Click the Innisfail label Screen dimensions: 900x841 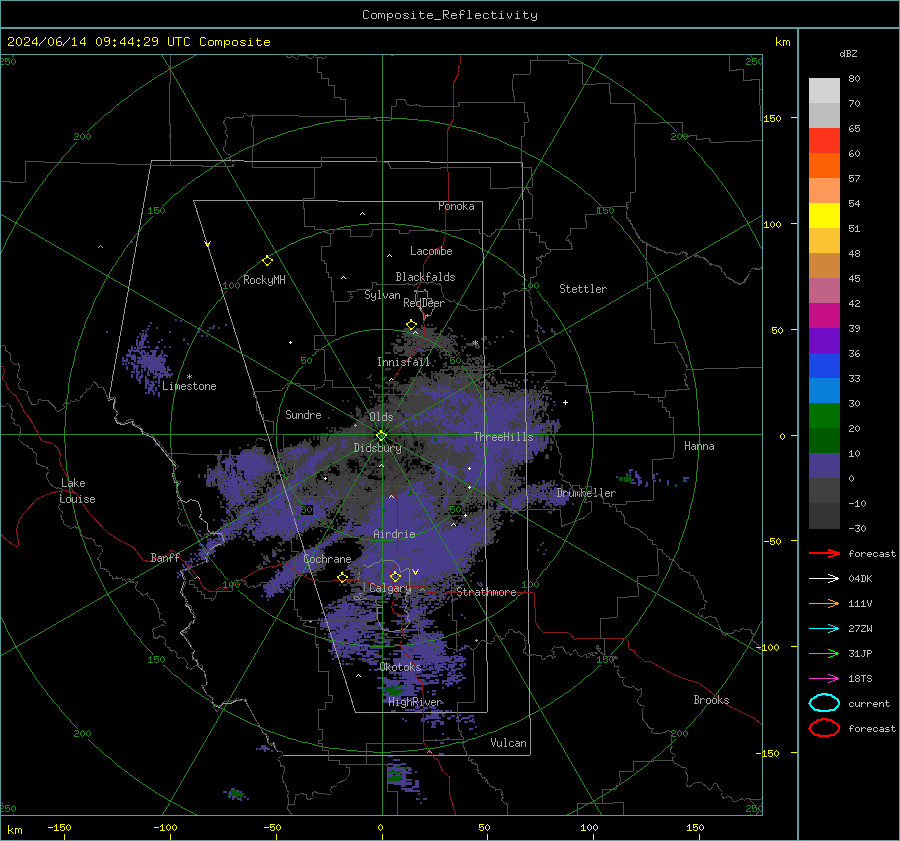[404, 362]
